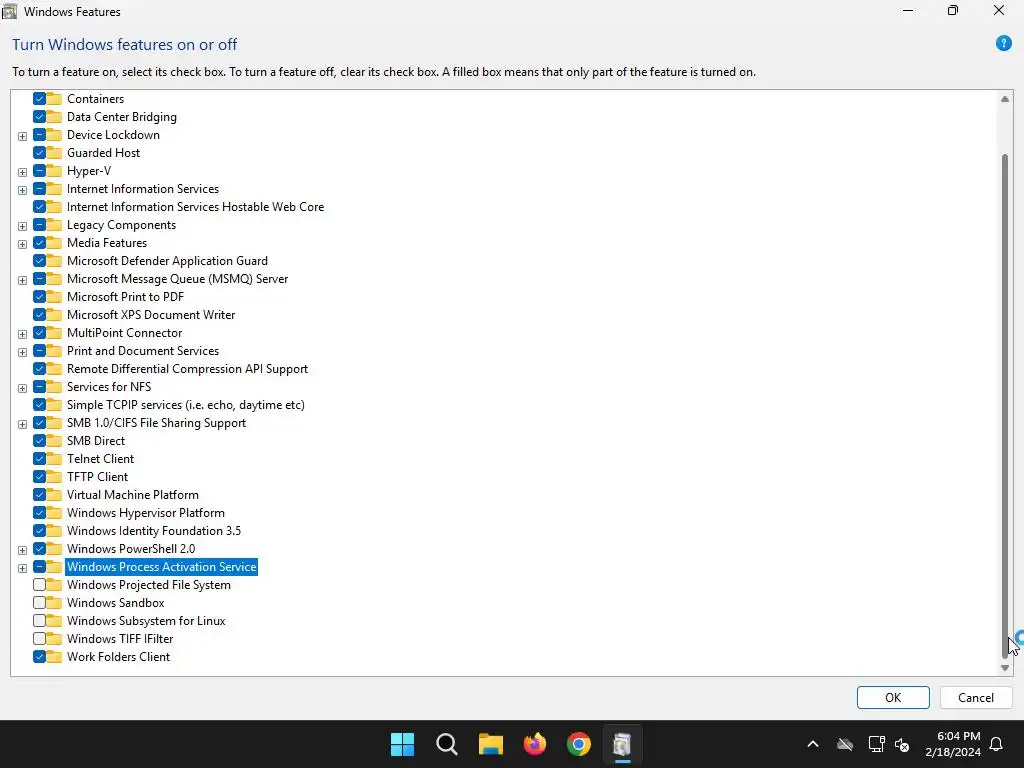
Task: Click the SMB Direct folder icon
Action: [54, 441]
